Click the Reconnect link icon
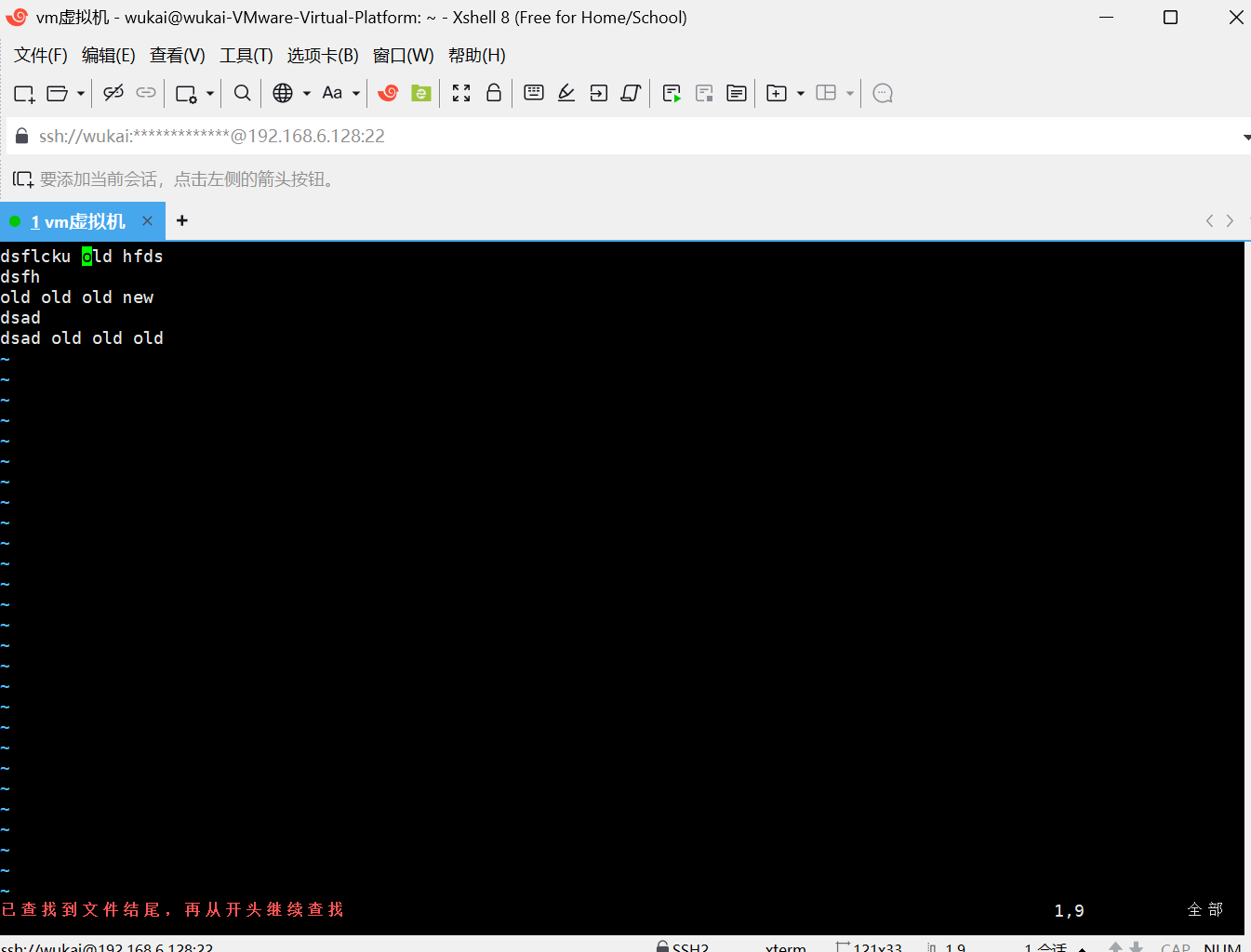The image size is (1251, 952). [146, 93]
